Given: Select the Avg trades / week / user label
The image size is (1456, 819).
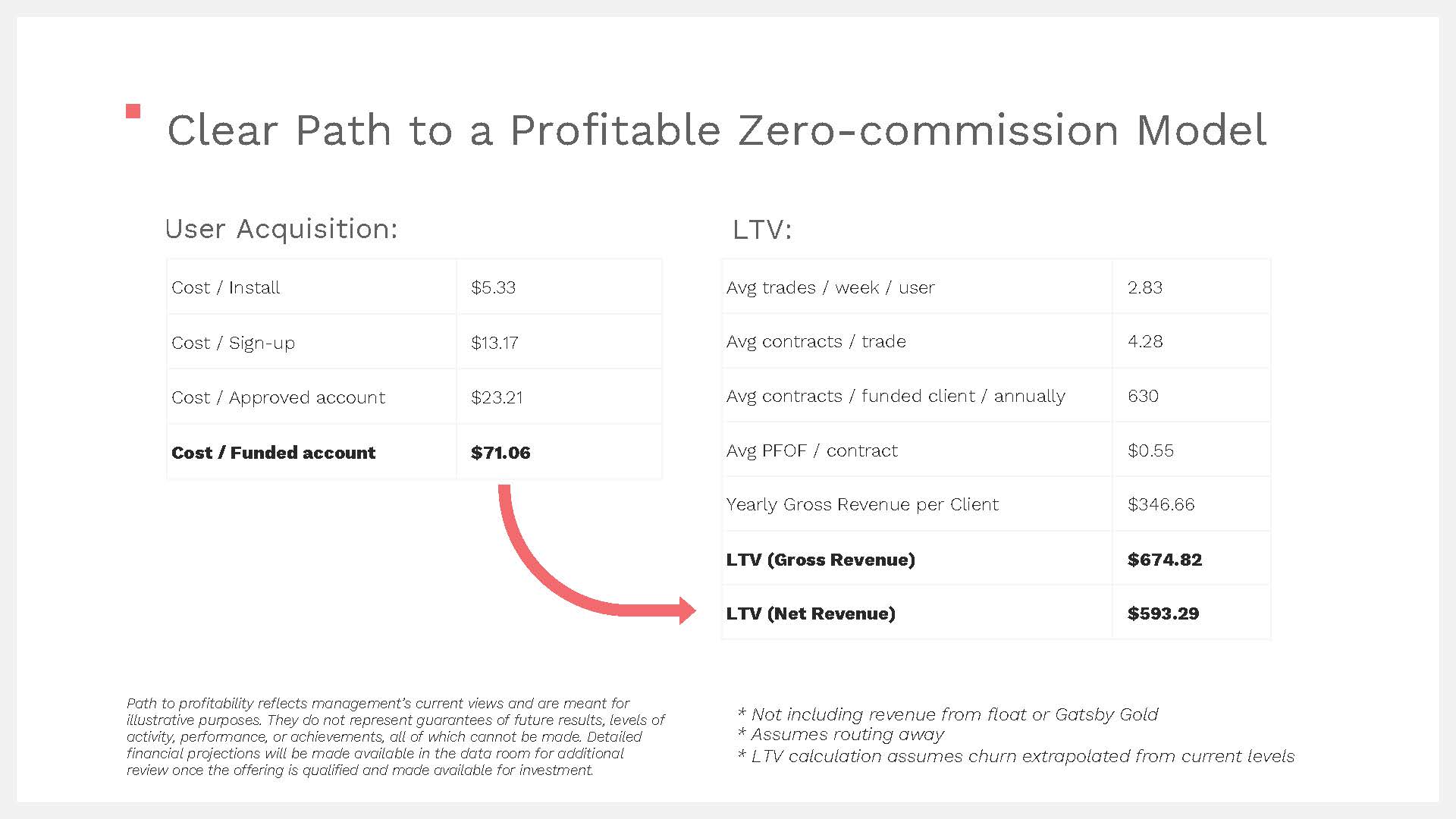Looking at the screenshot, I should click(x=830, y=287).
